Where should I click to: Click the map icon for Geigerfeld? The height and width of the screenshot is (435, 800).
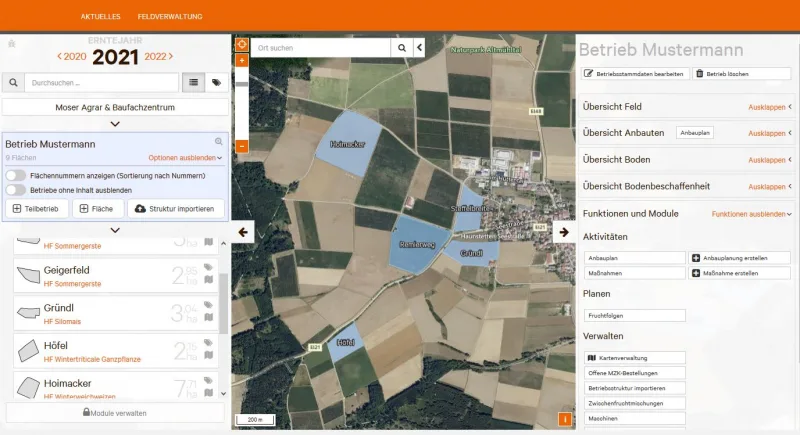click(x=208, y=279)
